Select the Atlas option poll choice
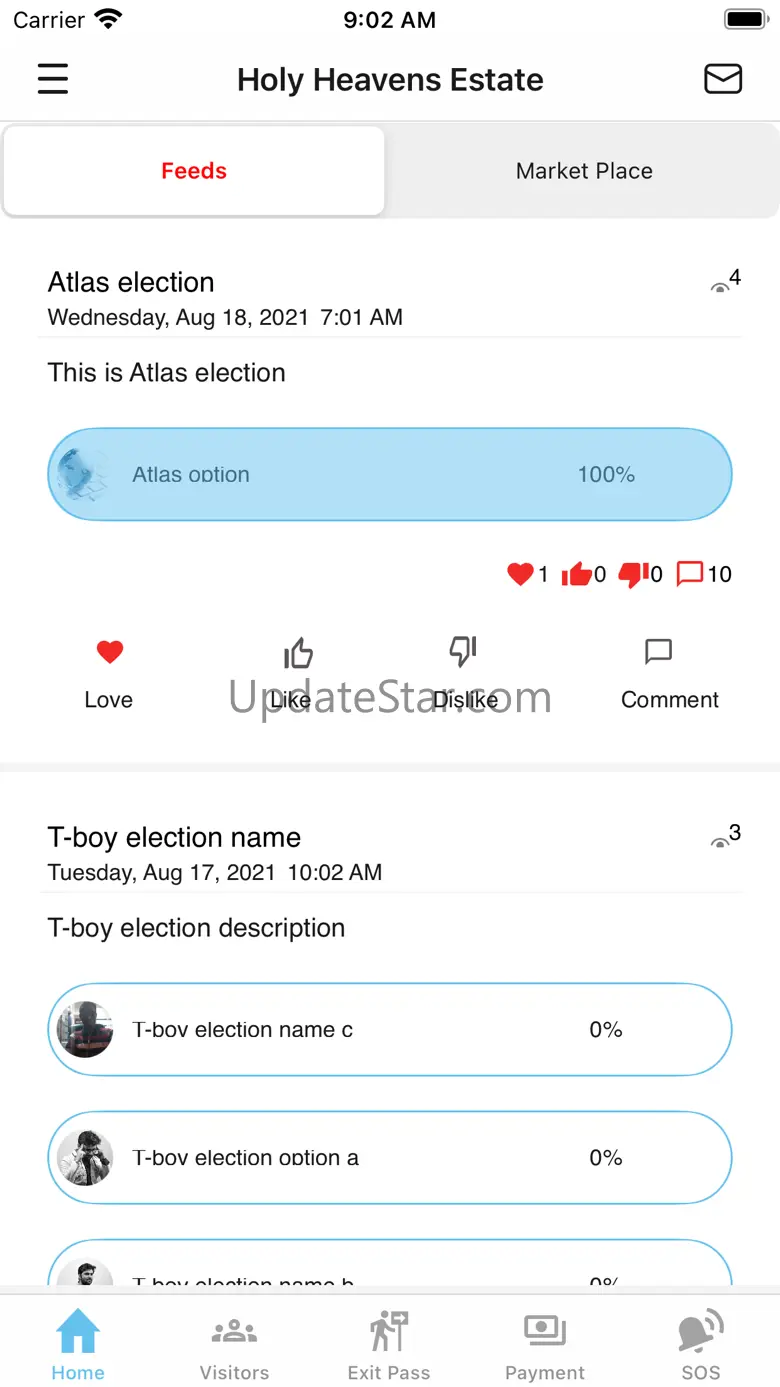The image size is (780, 1387). point(390,475)
